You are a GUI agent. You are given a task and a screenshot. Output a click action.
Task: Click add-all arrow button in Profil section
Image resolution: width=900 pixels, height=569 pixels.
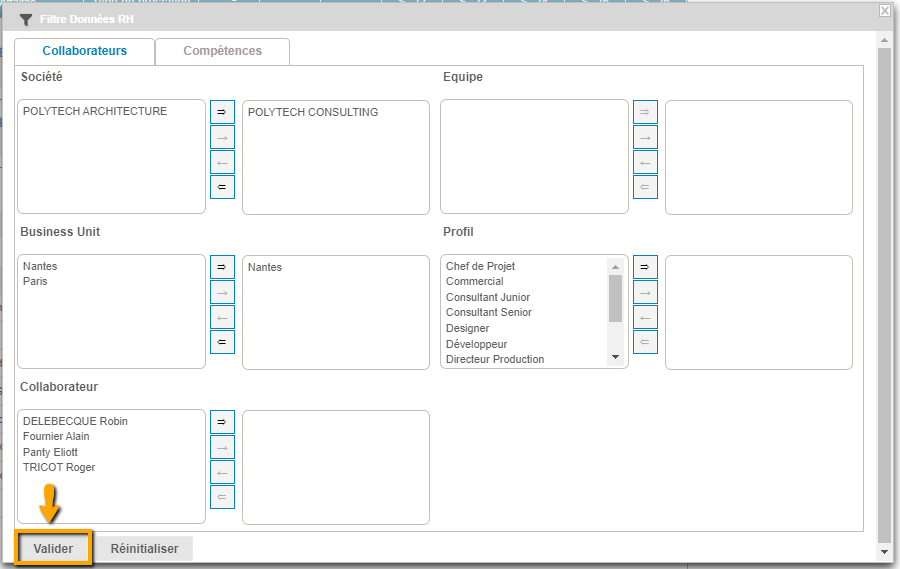[645, 267]
